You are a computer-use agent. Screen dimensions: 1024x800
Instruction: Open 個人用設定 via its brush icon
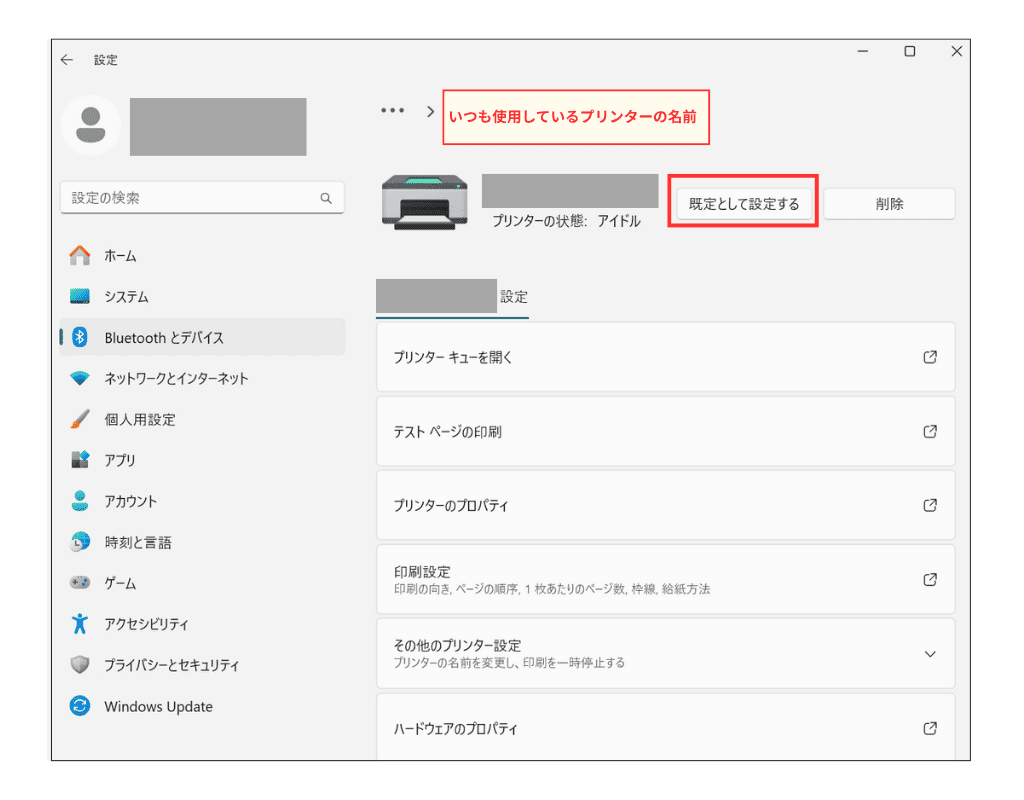pos(82,419)
